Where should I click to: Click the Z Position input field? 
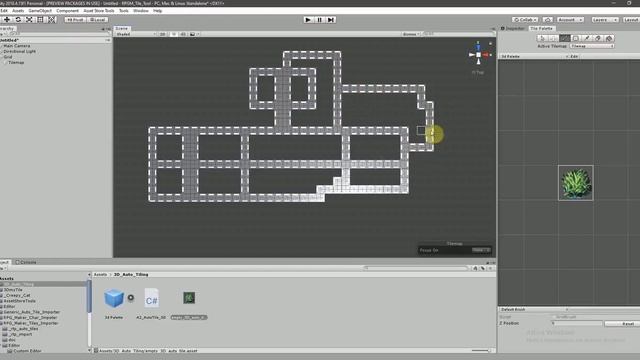577,323
